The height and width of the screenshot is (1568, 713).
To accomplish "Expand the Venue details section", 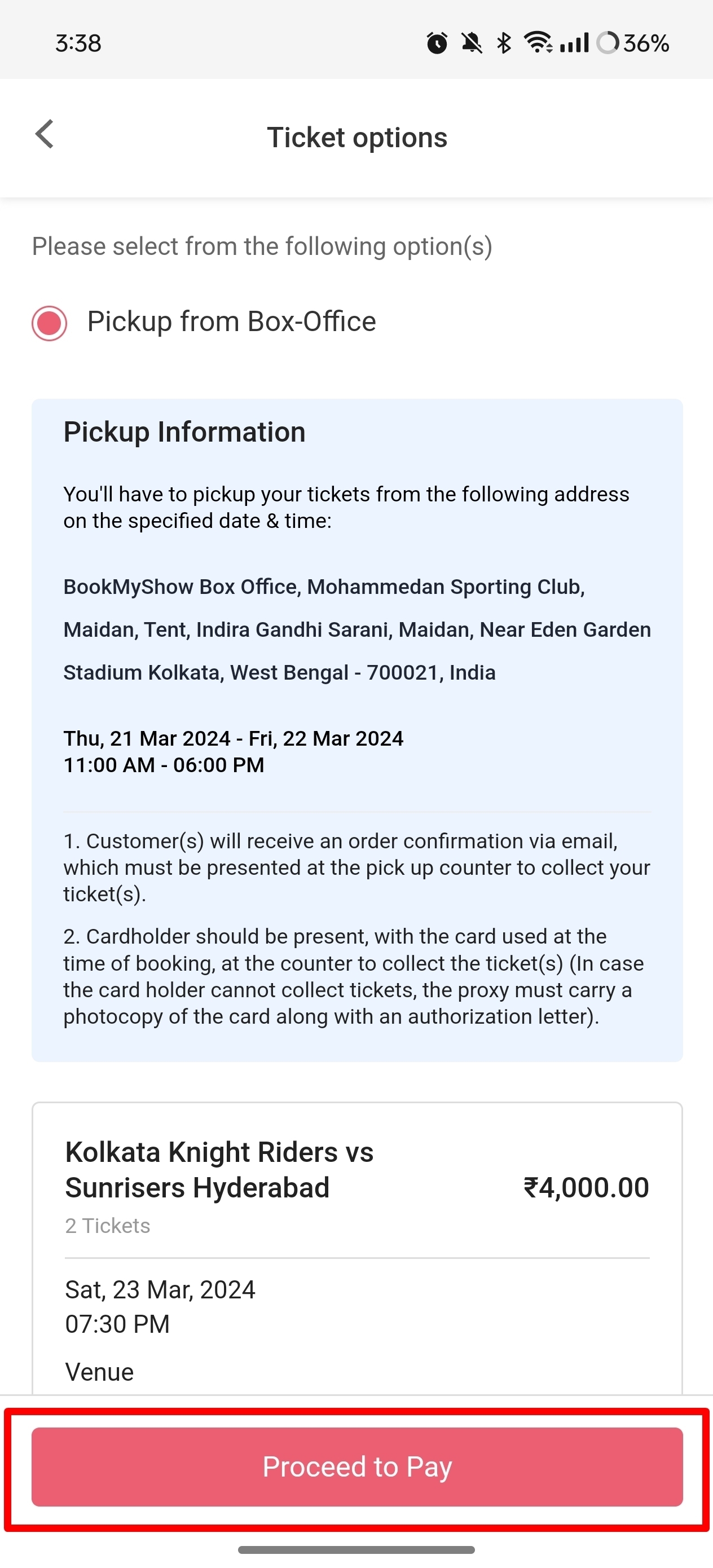I will point(99,1371).
